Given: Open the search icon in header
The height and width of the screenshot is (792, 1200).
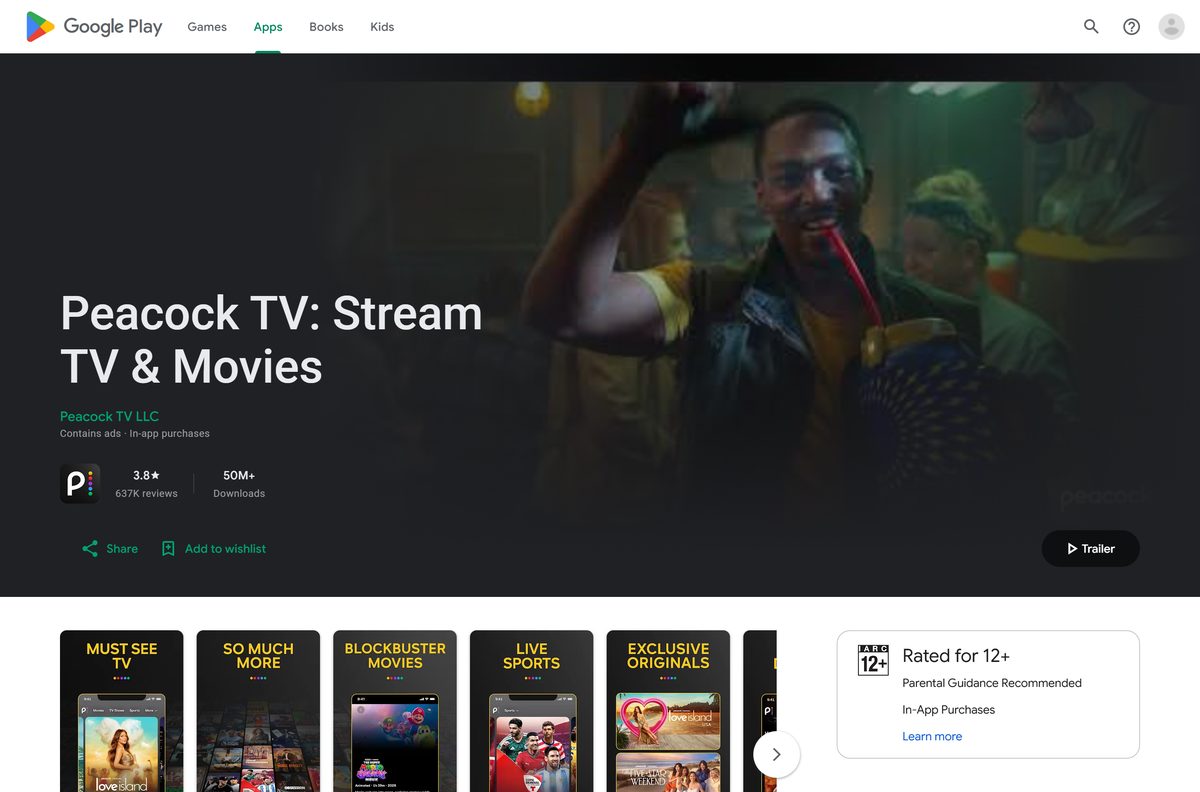Looking at the screenshot, I should pos(1091,27).
